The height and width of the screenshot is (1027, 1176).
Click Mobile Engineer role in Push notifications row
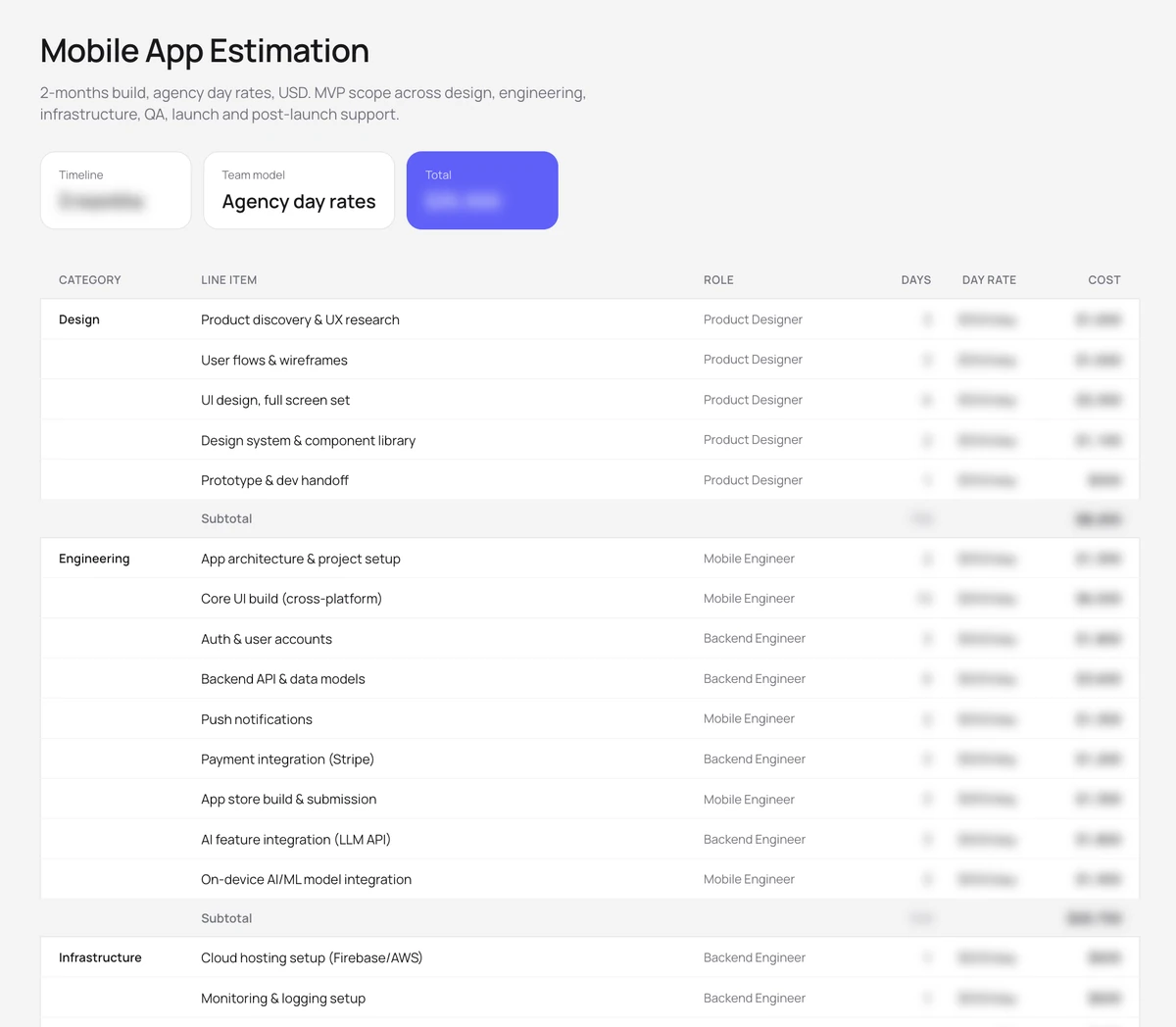click(749, 719)
